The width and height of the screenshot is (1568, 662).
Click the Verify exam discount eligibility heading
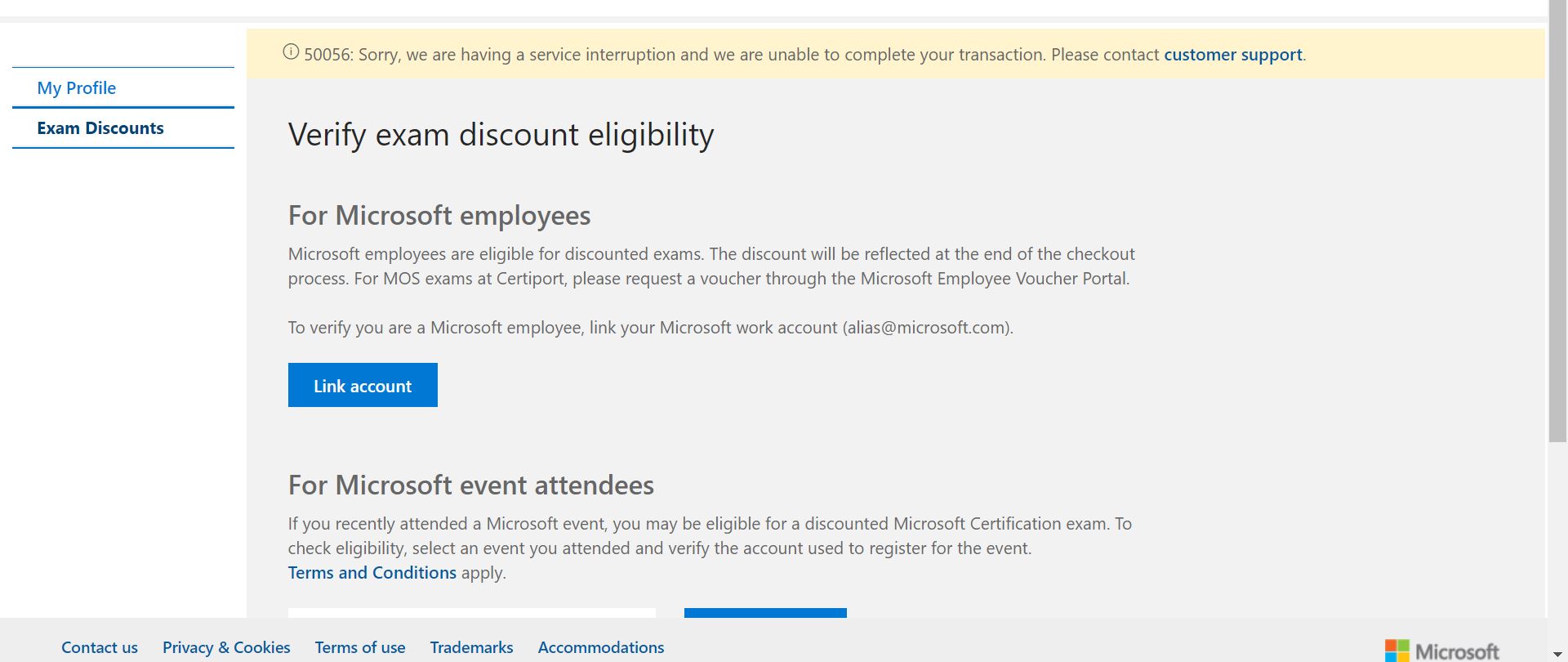coord(501,135)
